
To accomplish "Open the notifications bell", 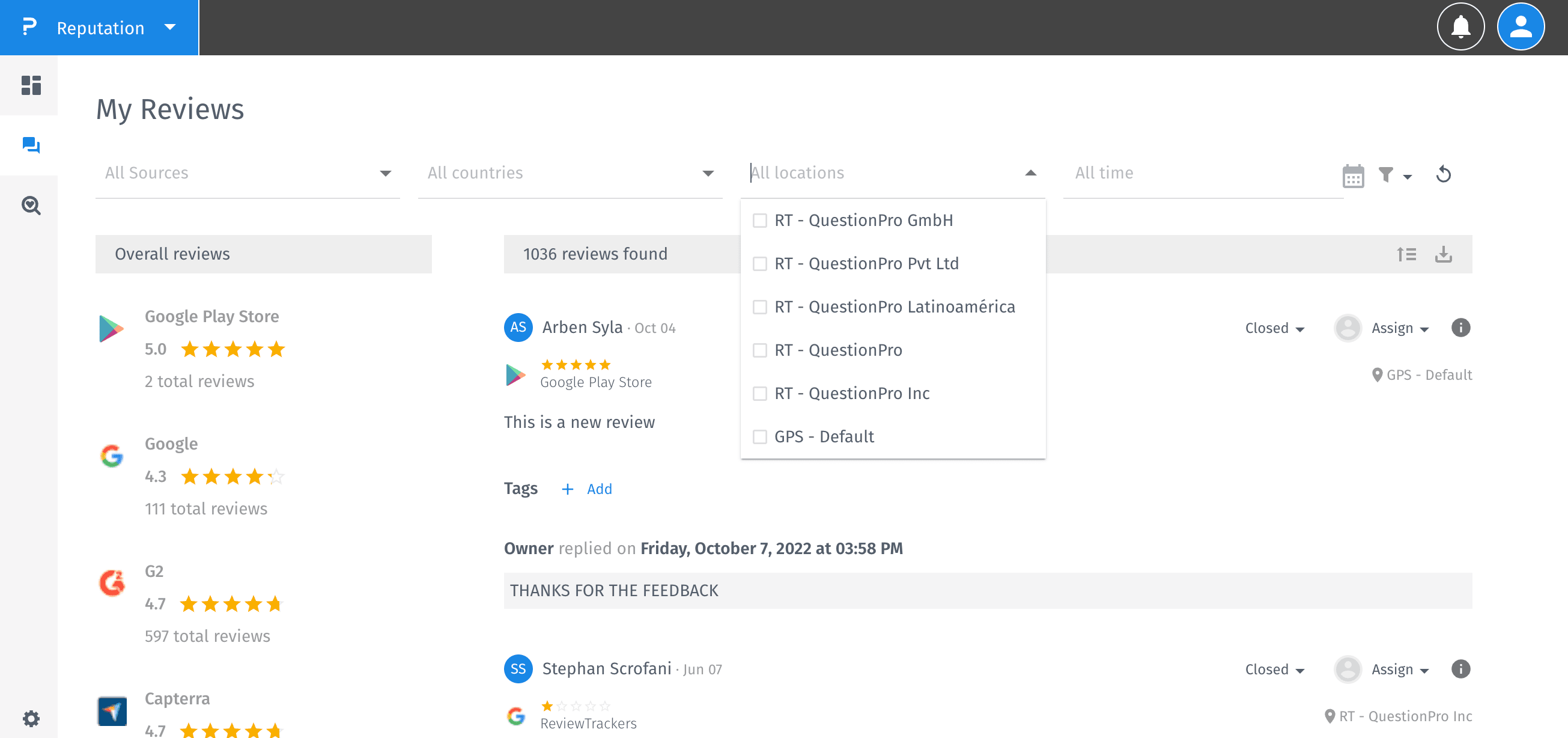I will click(x=1460, y=28).
